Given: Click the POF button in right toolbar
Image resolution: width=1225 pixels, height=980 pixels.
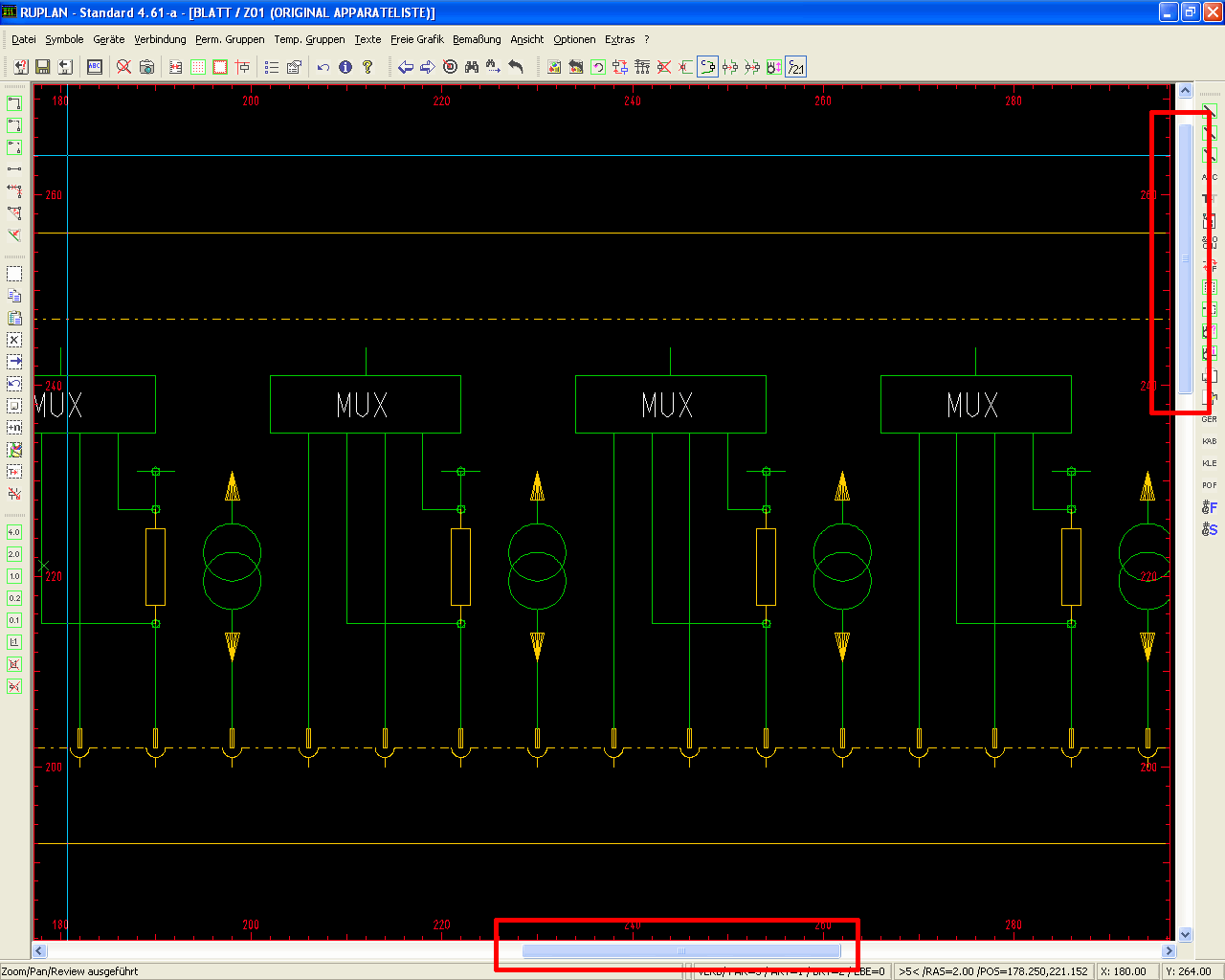Looking at the screenshot, I should (x=1210, y=485).
